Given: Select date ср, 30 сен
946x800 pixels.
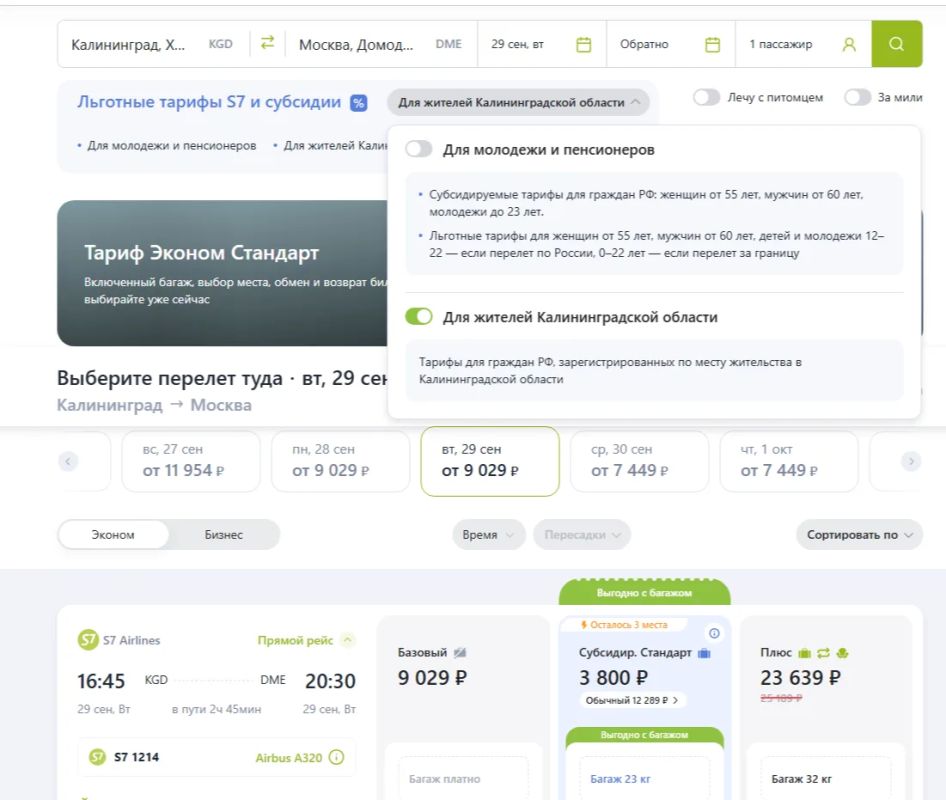Looking at the screenshot, I should (x=640, y=461).
